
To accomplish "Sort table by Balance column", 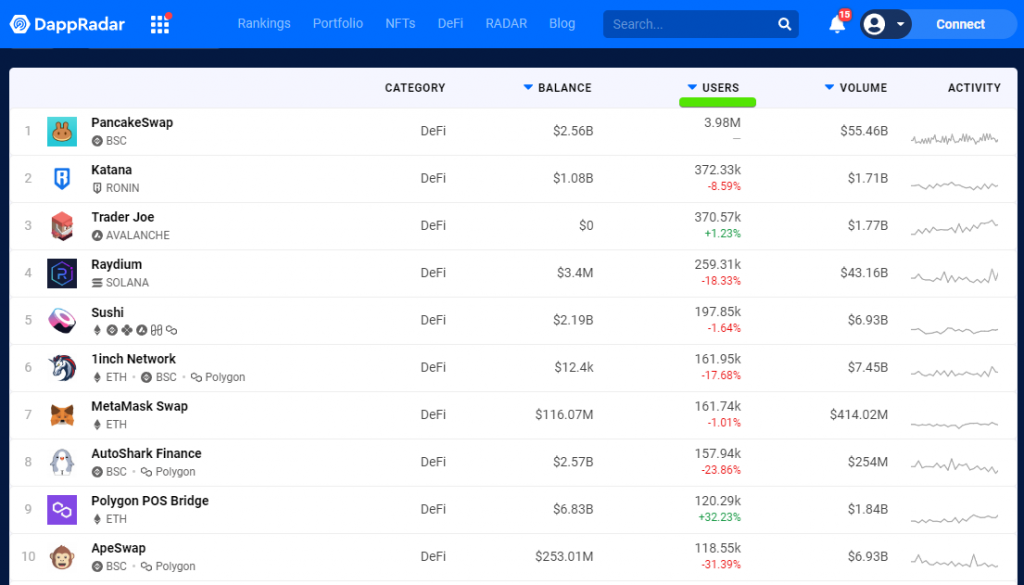I will tap(558, 88).
